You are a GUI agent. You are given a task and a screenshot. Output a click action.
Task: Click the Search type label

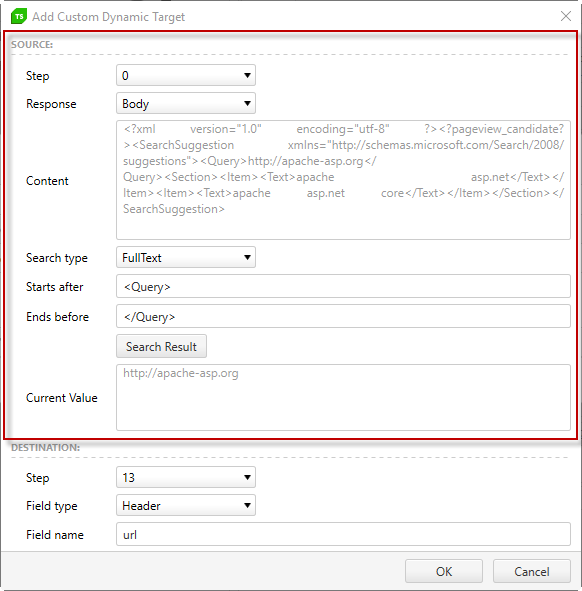(x=57, y=258)
